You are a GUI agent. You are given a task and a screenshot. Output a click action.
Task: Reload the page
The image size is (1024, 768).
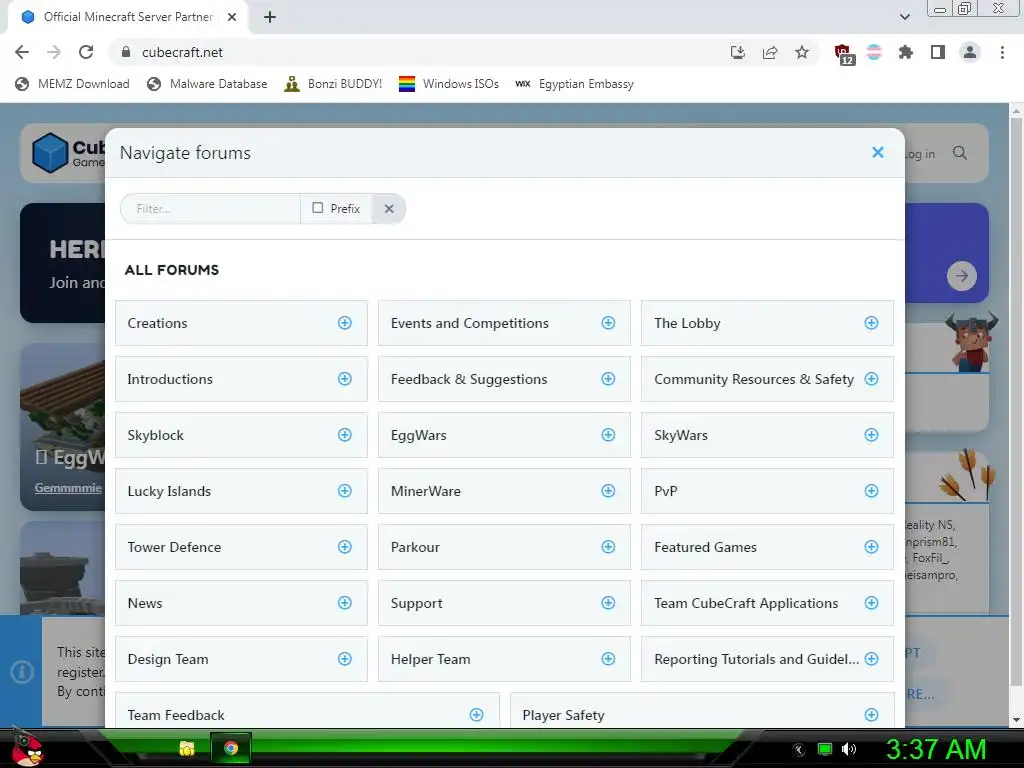(x=86, y=52)
